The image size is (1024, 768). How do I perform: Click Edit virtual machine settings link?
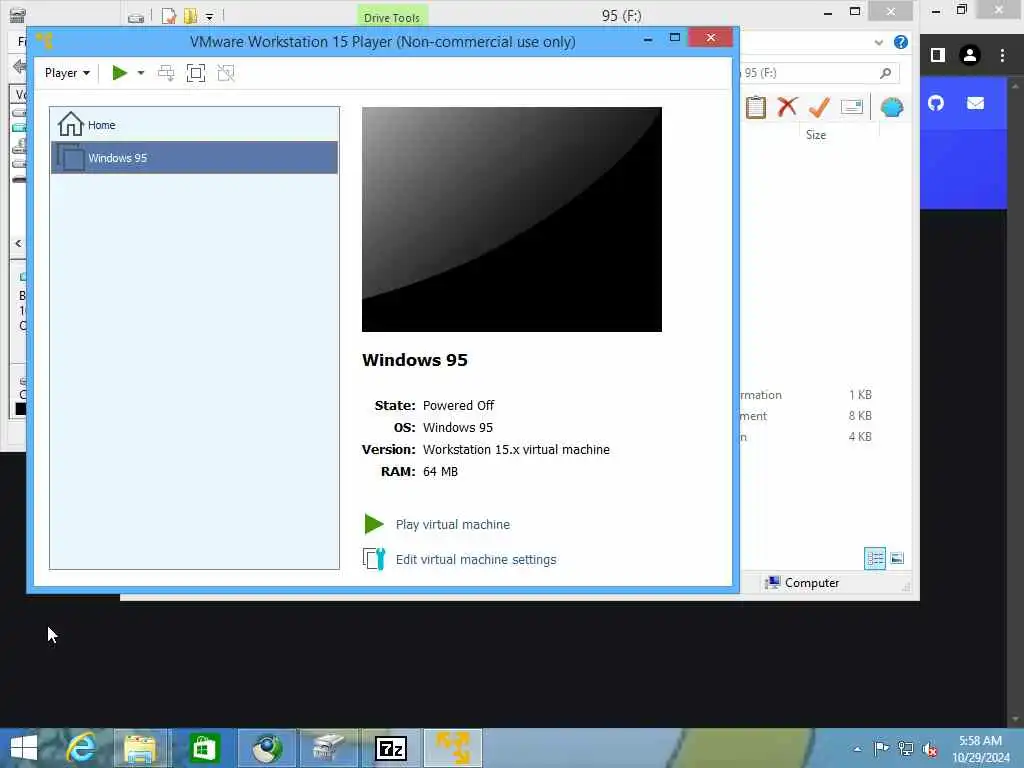476,560
